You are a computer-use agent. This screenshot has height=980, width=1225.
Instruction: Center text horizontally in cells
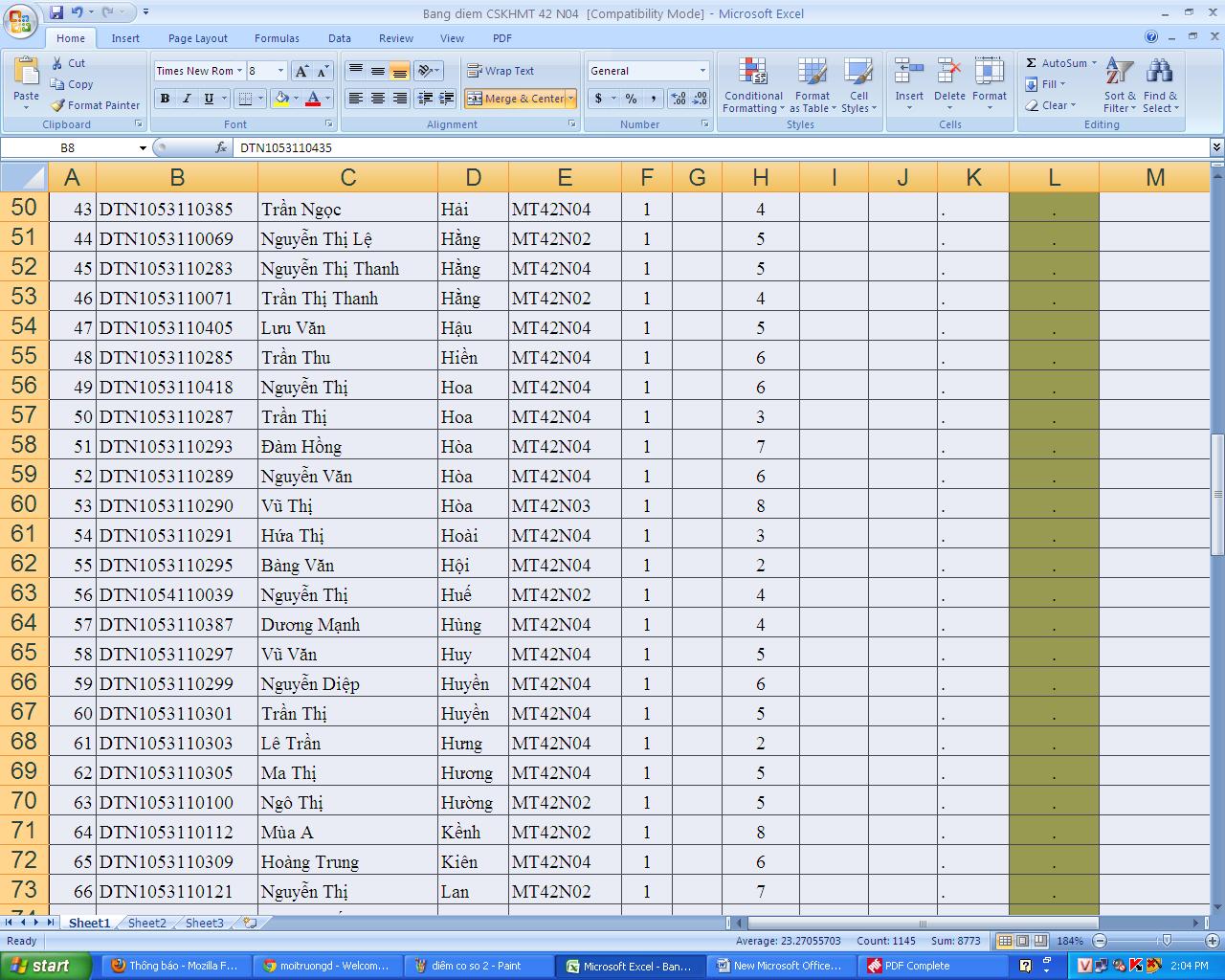click(378, 99)
